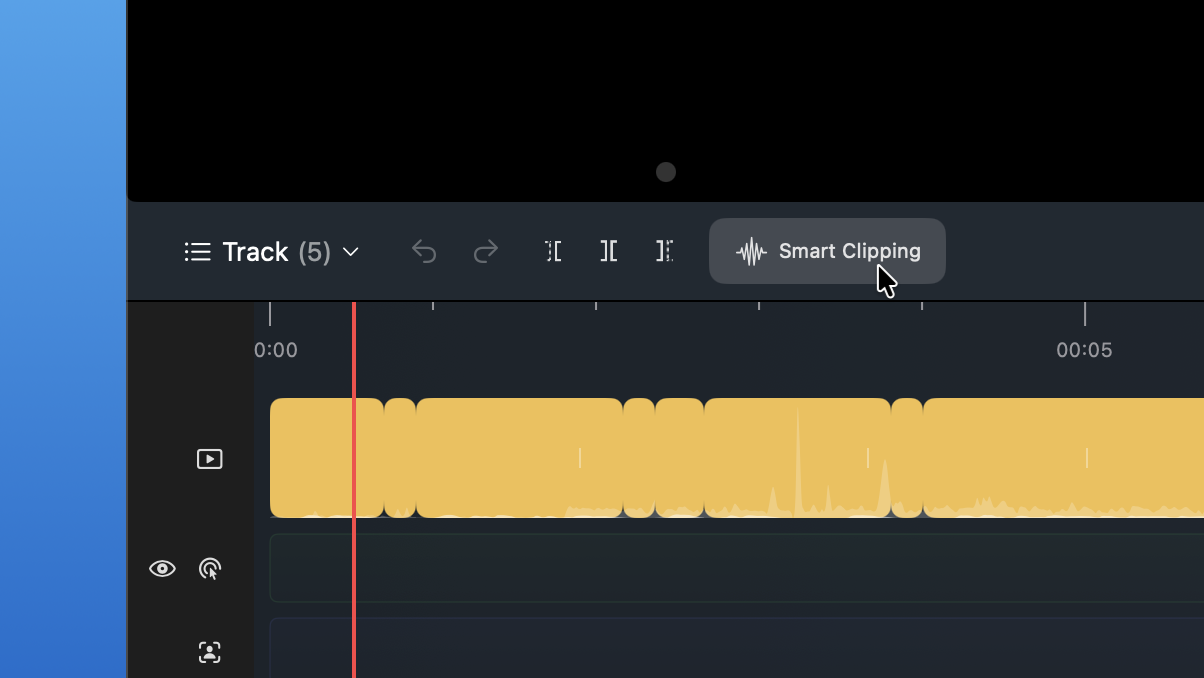Click the undo arrow icon

tap(424, 251)
